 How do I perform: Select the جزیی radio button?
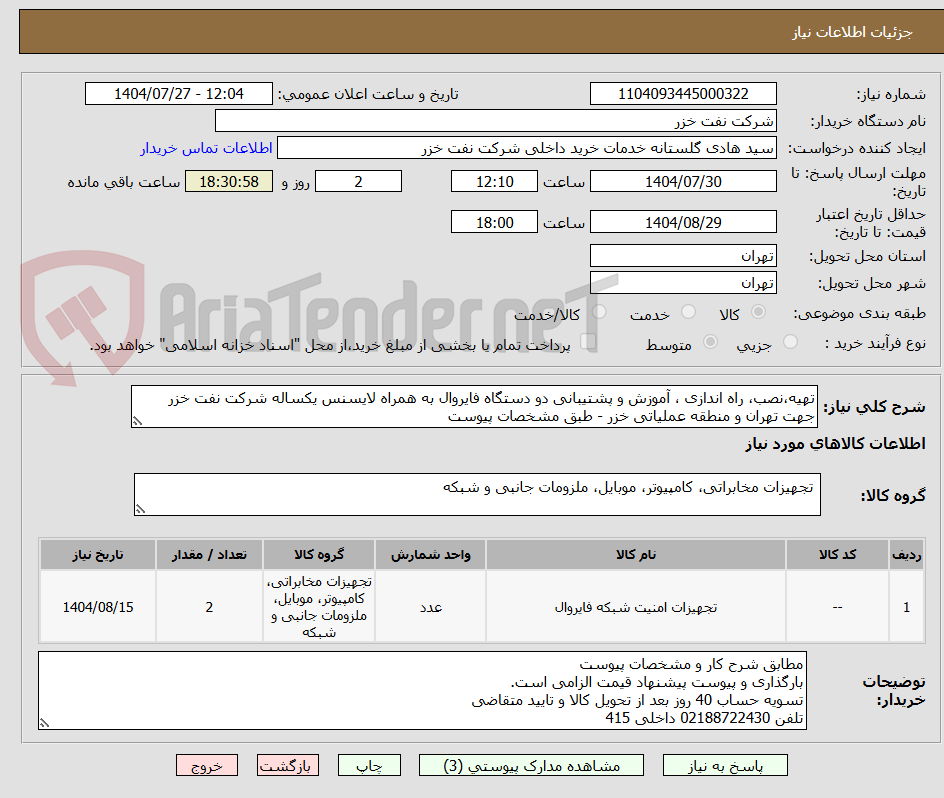(x=790, y=341)
